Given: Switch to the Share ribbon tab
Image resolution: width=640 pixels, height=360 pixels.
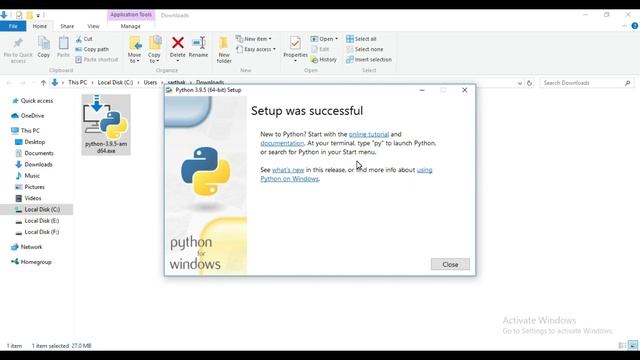Looking at the screenshot, I should click(x=67, y=26).
